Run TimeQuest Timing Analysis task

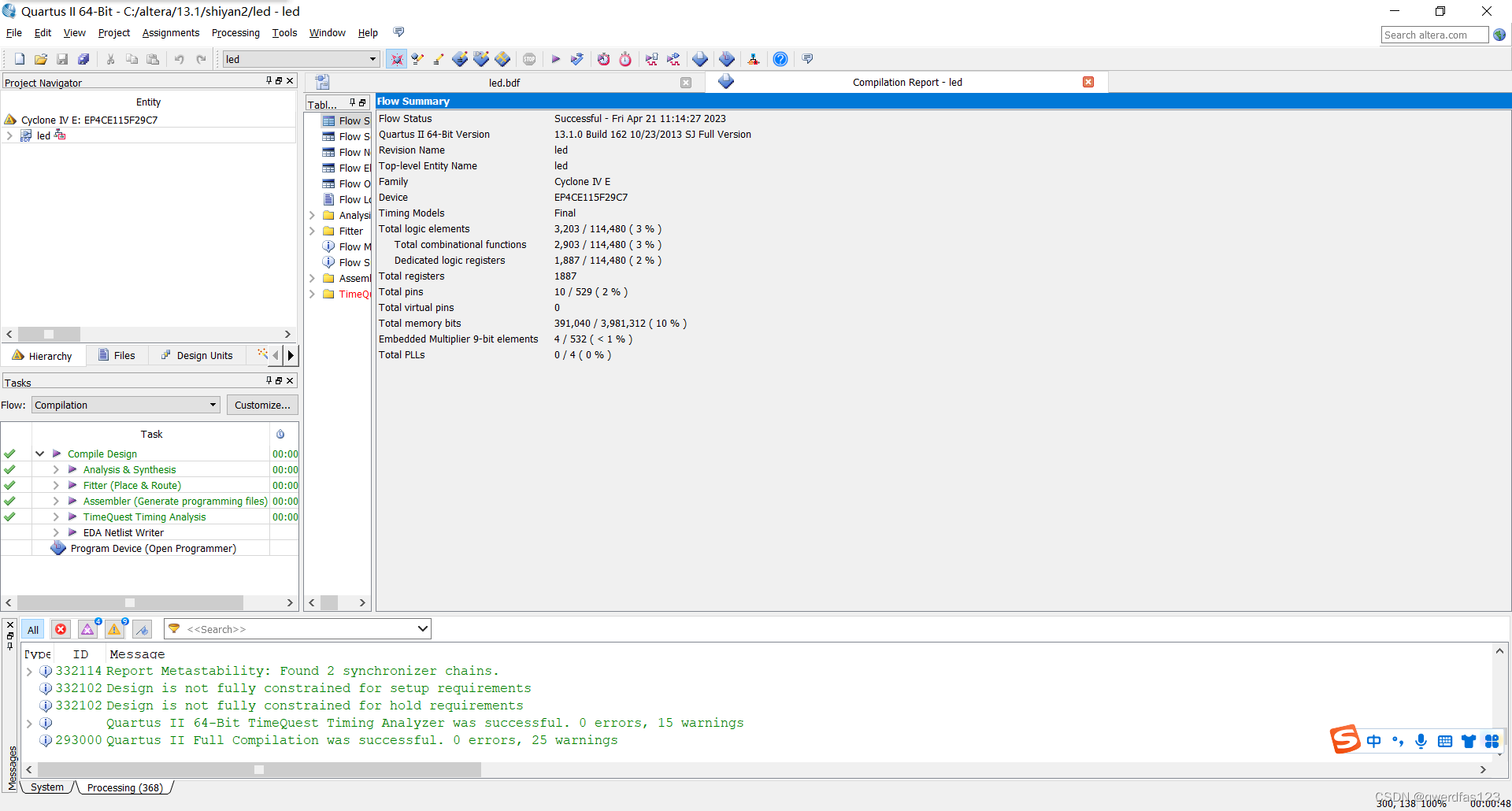point(145,517)
